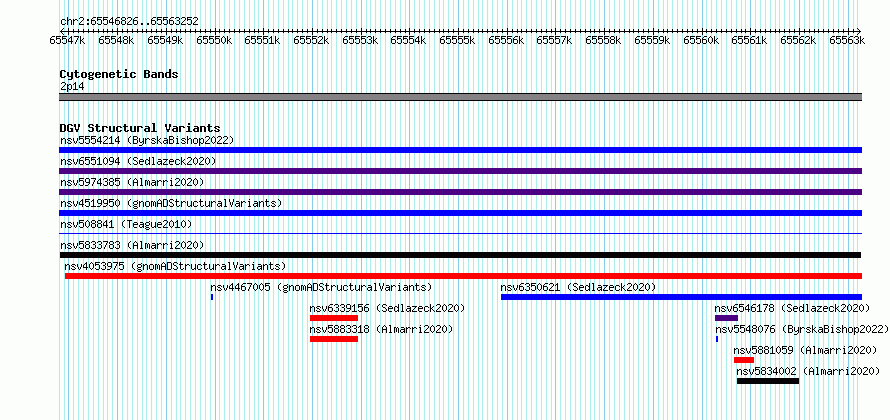Click the nsv508841 (Teague2010) label
The height and width of the screenshot is (420, 890).
(x=126, y=224)
